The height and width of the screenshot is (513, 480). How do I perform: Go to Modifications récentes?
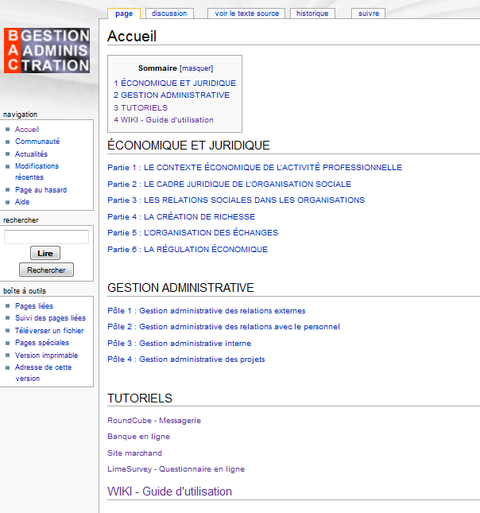pos(37,171)
